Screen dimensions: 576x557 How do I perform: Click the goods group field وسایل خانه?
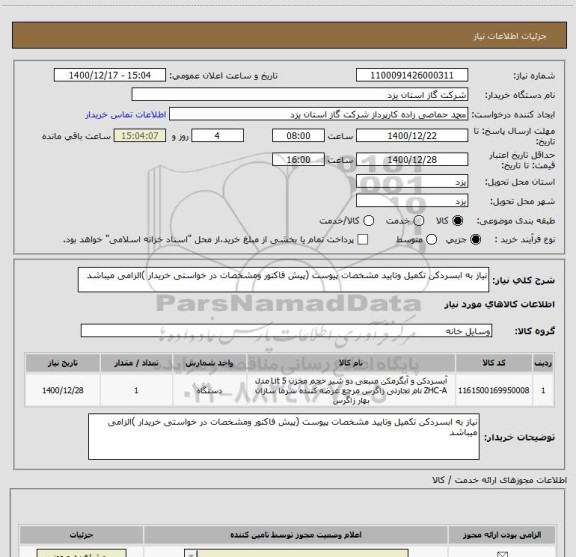(x=286, y=331)
